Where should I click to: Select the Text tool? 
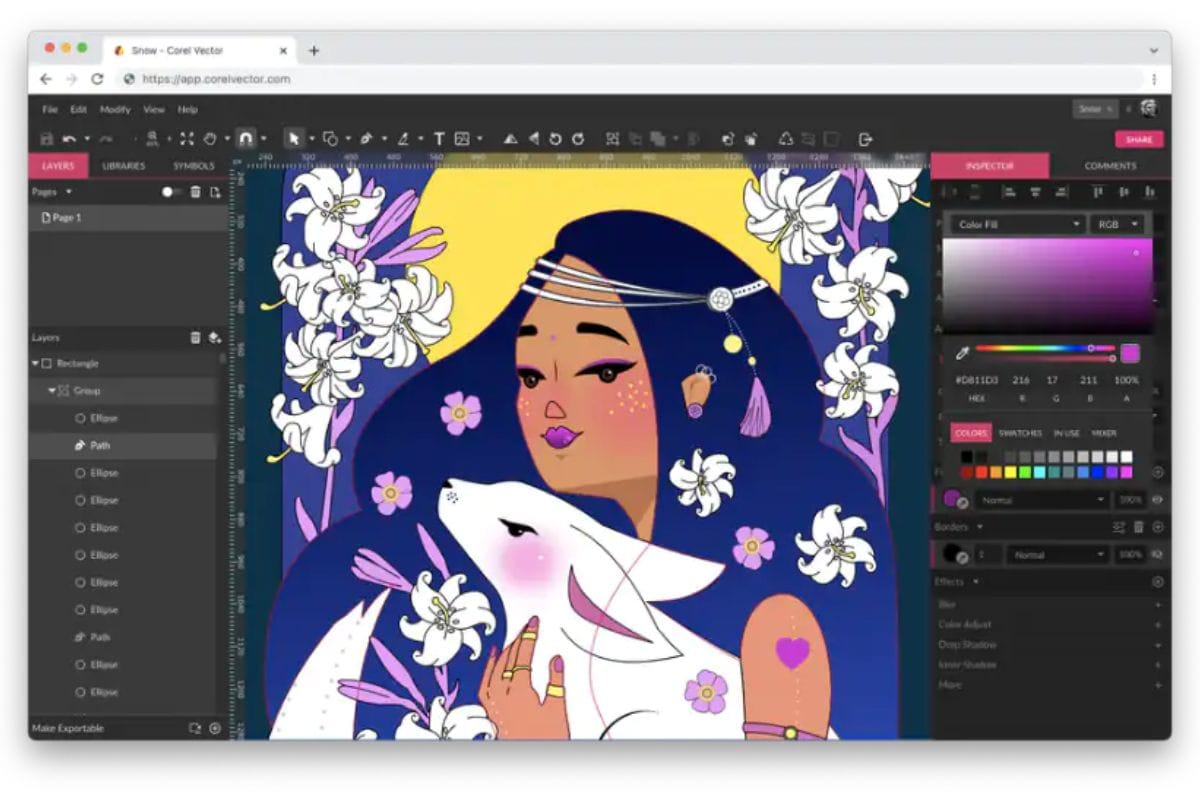(x=439, y=139)
